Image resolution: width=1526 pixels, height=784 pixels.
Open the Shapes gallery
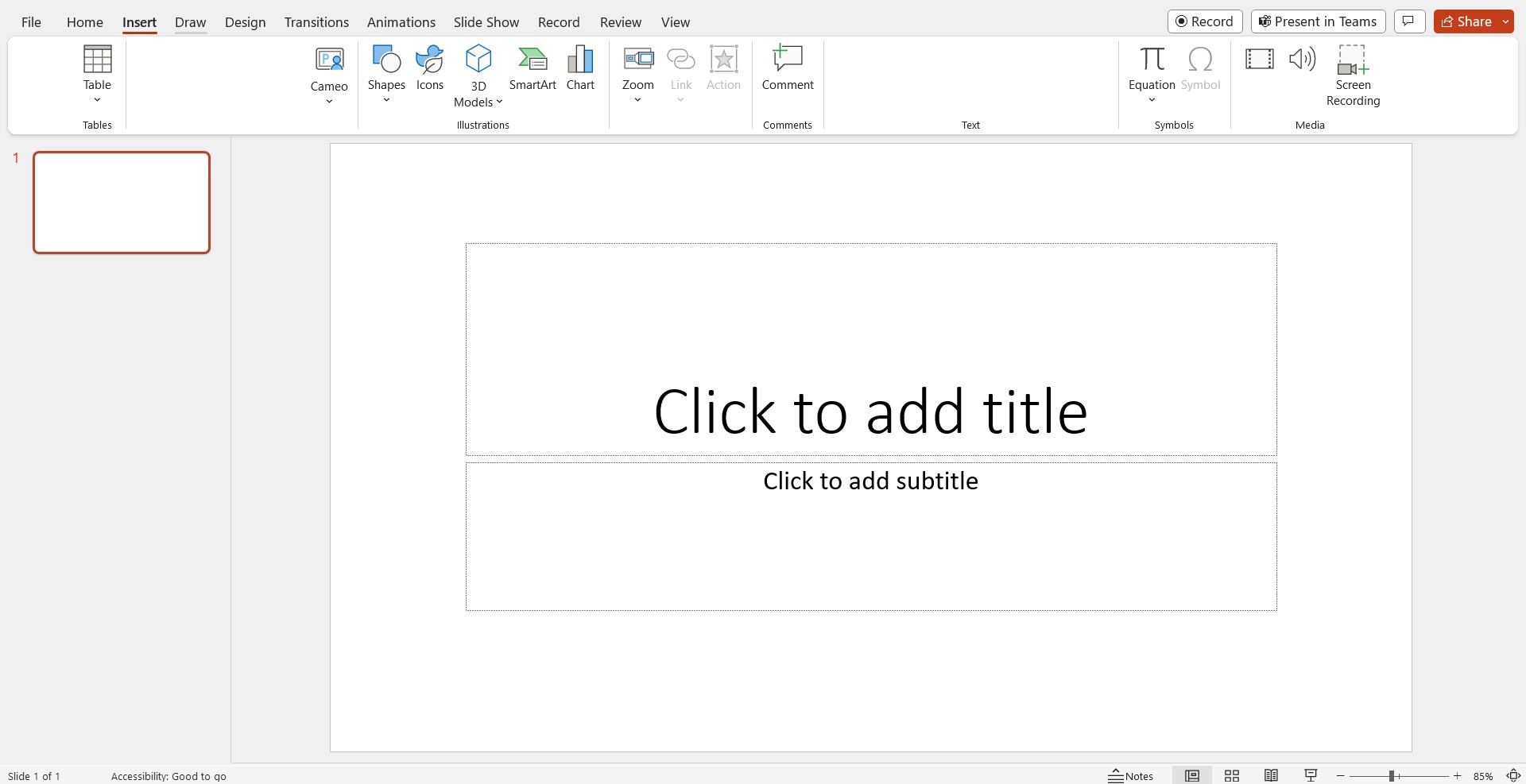click(x=386, y=68)
